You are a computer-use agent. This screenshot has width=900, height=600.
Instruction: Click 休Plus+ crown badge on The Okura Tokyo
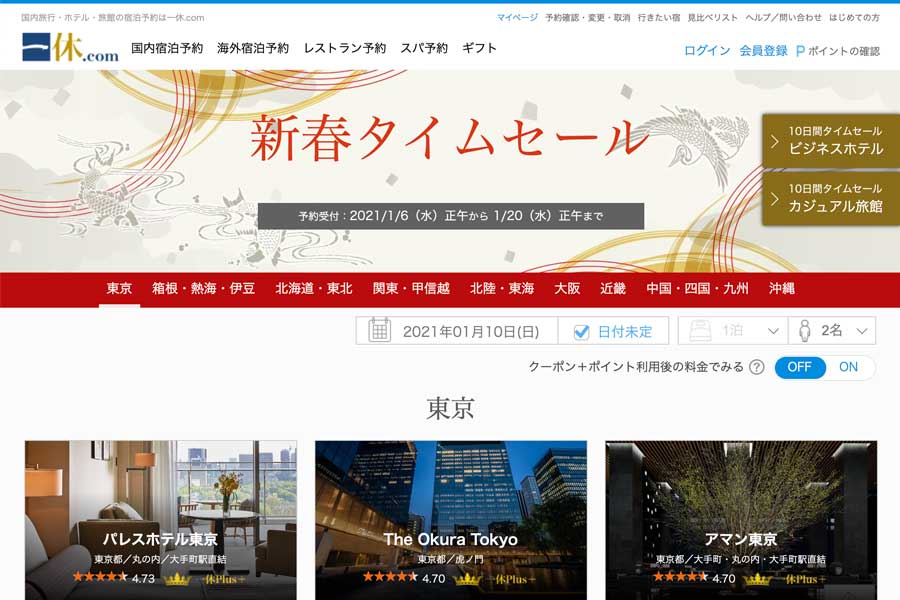coord(495,579)
